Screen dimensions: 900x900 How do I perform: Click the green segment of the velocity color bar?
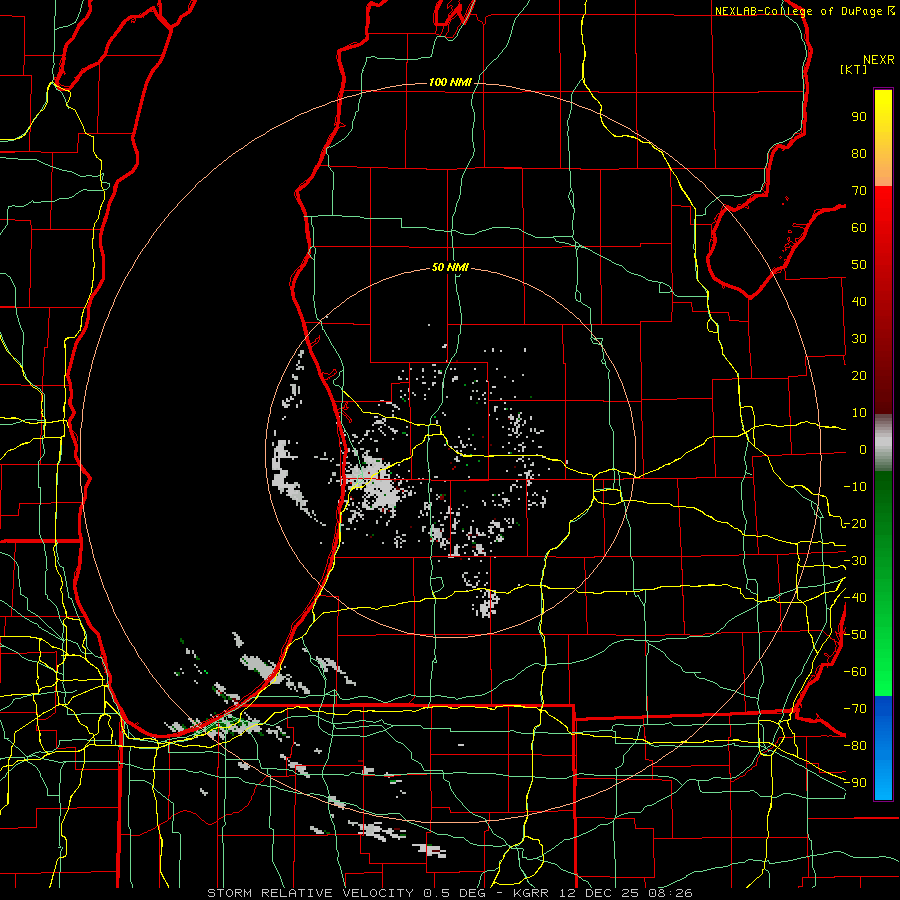[883, 584]
